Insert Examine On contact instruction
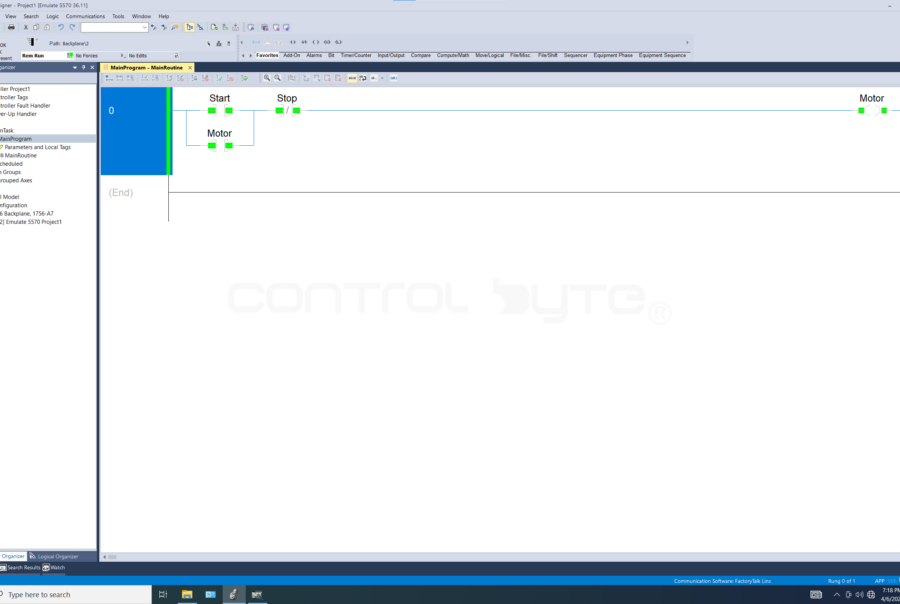 pyautogui.click(x=293, y=42)
